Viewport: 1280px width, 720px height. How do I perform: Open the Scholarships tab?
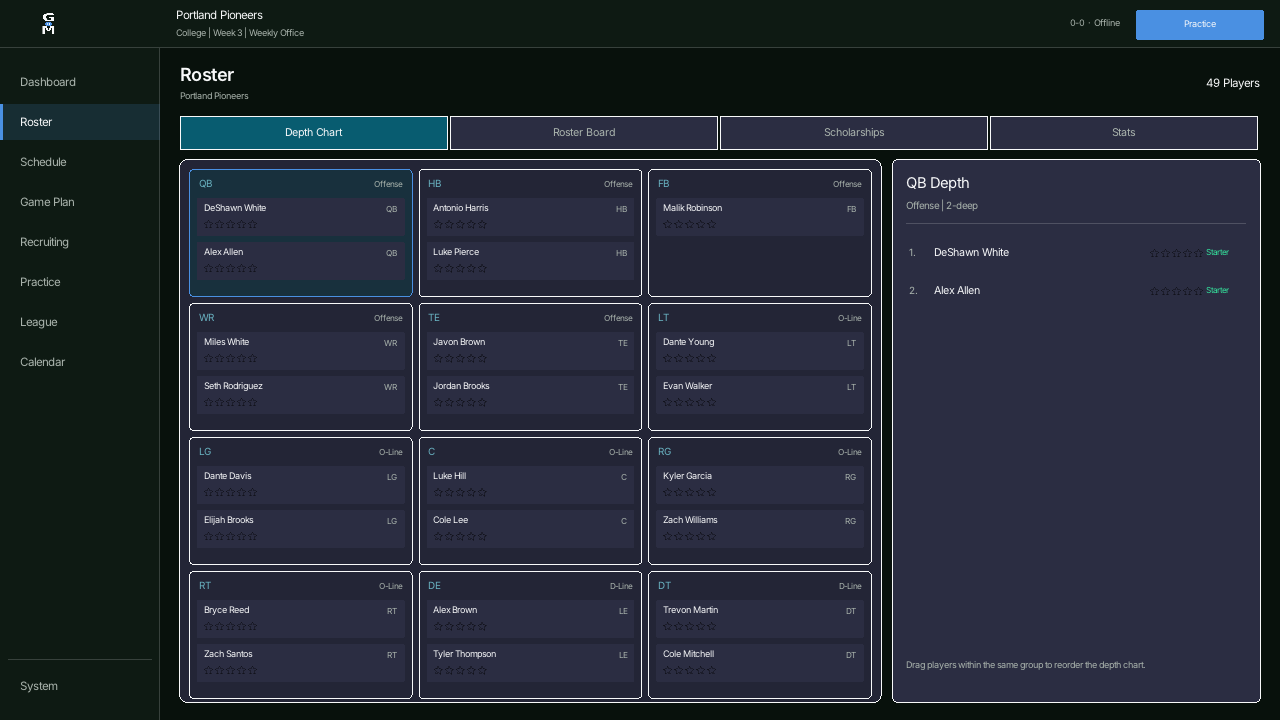tap(854, 133)
